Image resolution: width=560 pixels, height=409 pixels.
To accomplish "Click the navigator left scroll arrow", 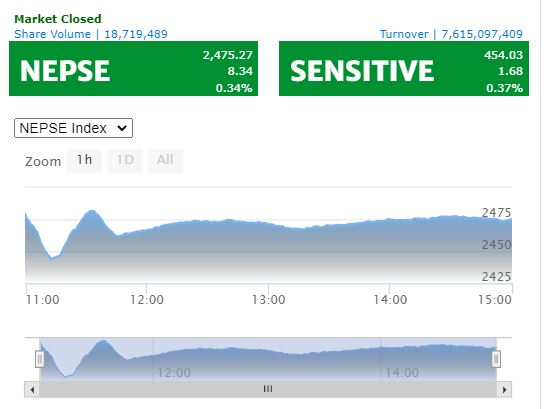I will (32, 389).
